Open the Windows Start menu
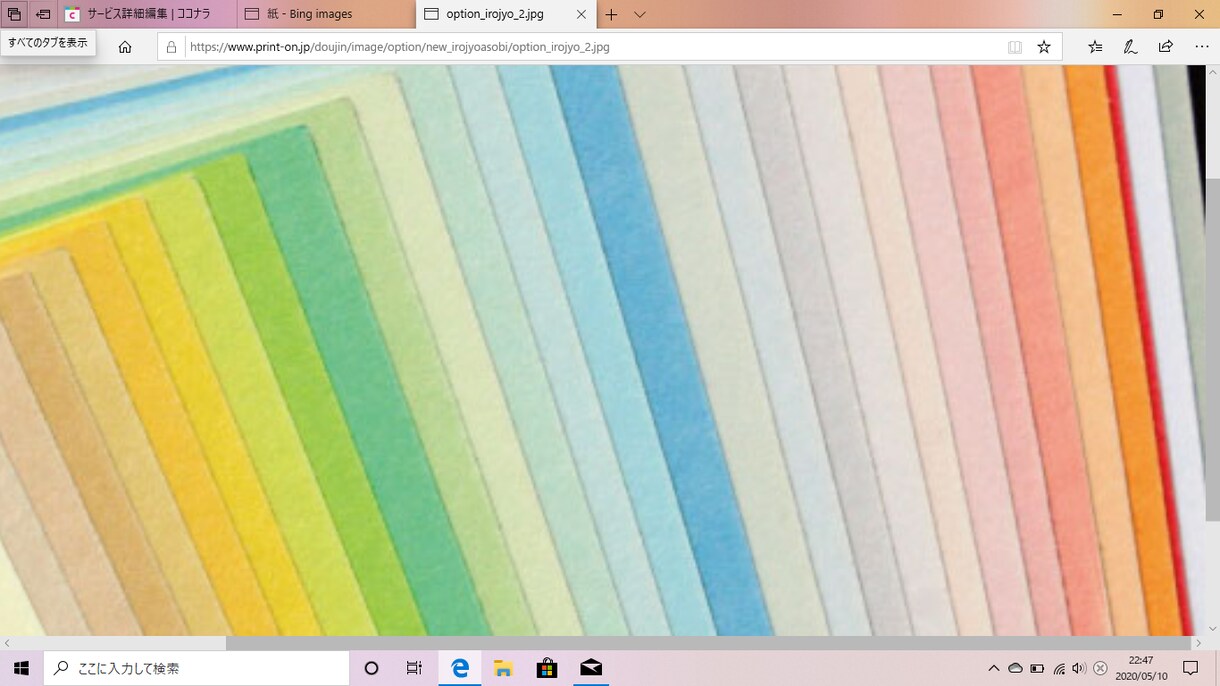The height and width of the screenshot is (686, 1220). point(21,668)
